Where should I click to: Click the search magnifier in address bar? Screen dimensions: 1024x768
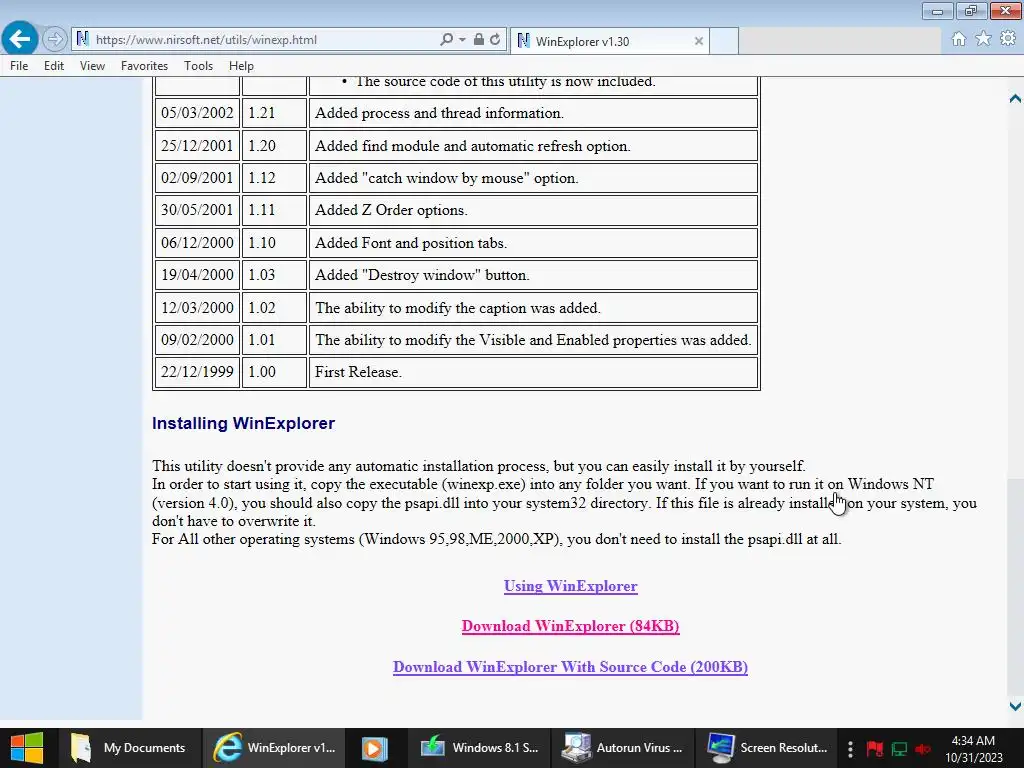pos(447,39)
